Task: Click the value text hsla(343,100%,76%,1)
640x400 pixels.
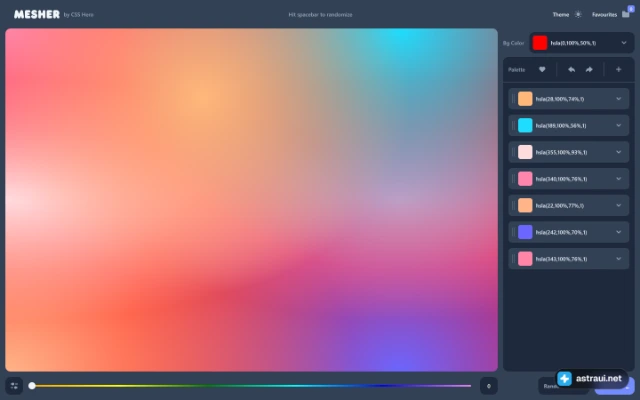Action: point(561,259)
